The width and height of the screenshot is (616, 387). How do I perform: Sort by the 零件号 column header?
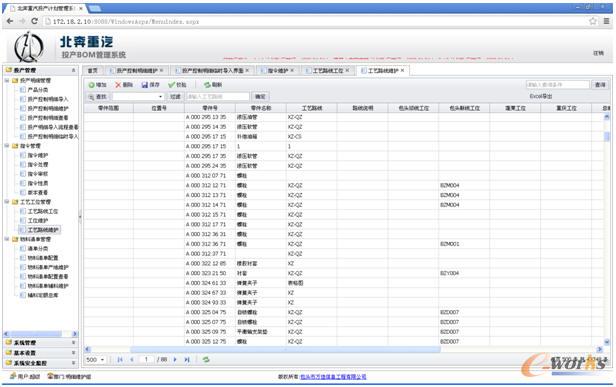[210, 108]
